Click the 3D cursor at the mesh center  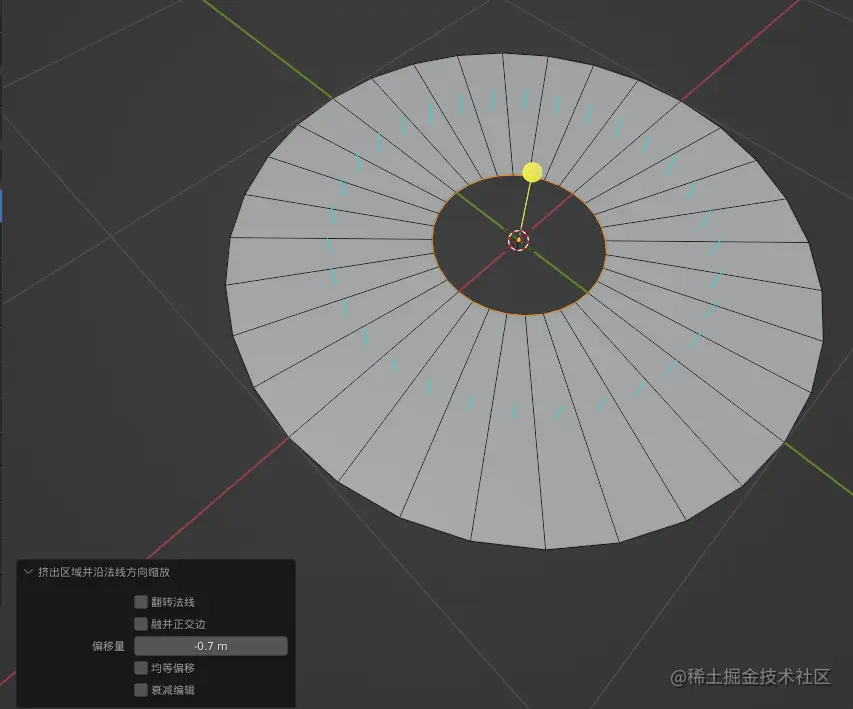(518, 241)
